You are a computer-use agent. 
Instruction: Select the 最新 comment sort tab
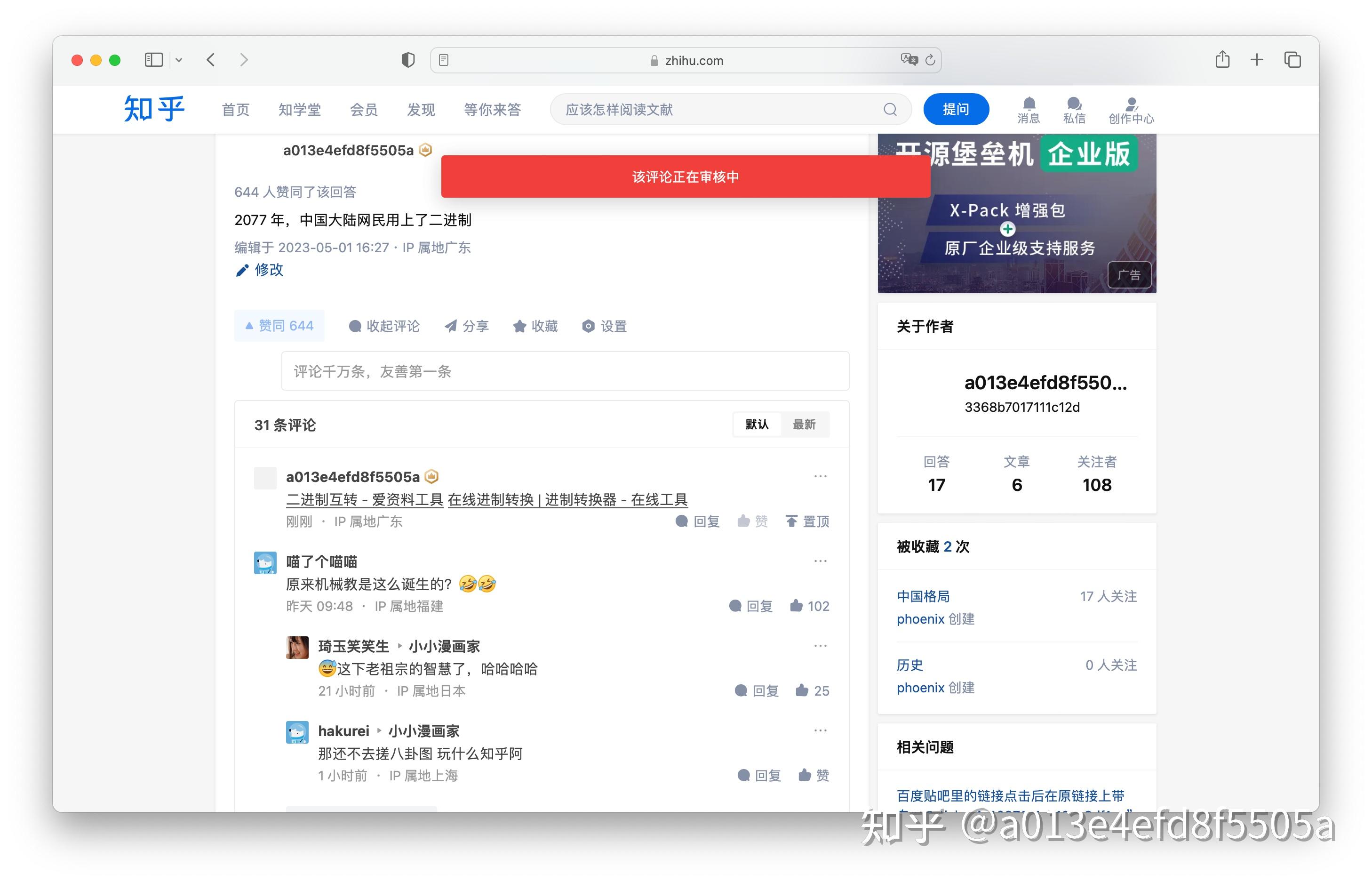(x=804, y=425)
